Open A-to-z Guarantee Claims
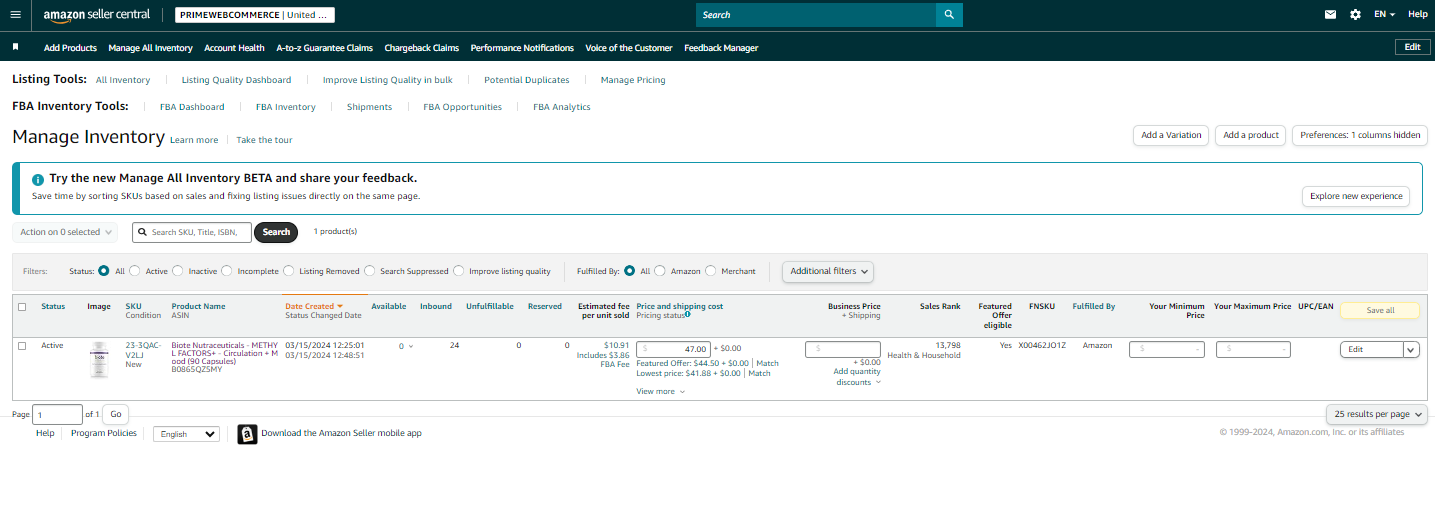Viewport: 1435px width, 510px height. [x=324, y=48]
